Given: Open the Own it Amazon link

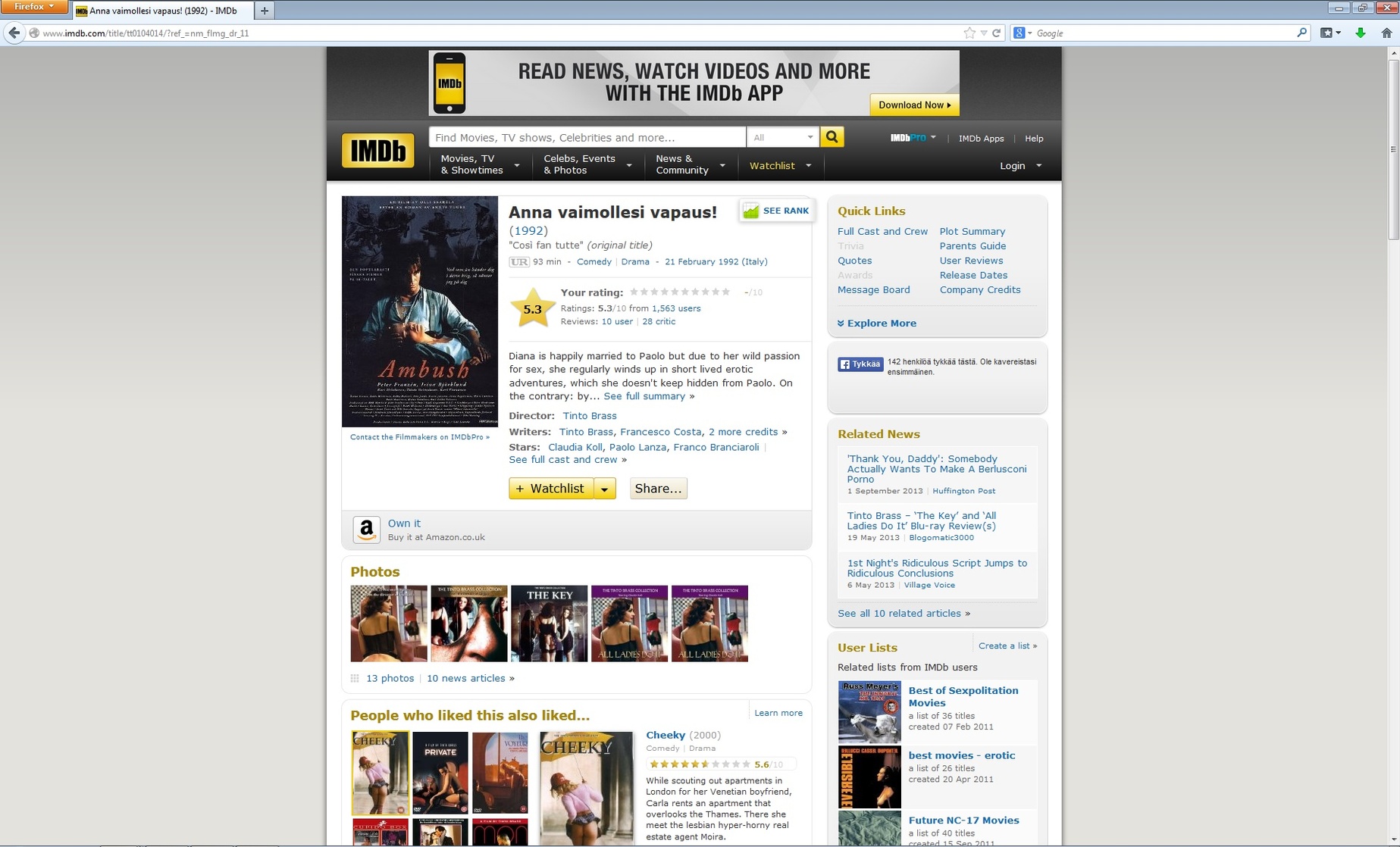Looking at the screenshot, I should point(404,524).
